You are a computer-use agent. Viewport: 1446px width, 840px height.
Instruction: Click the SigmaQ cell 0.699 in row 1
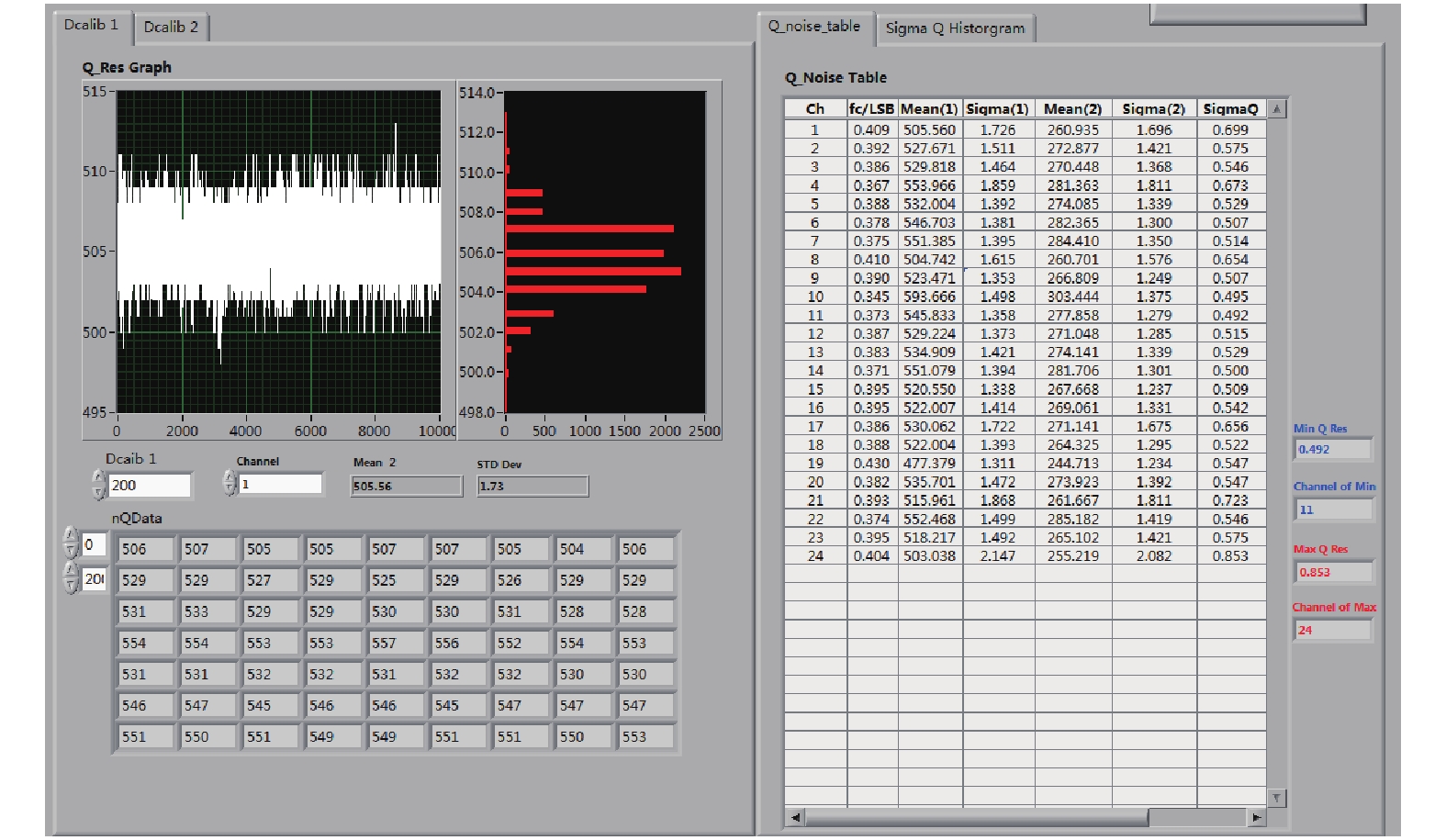pos(1231,130)
